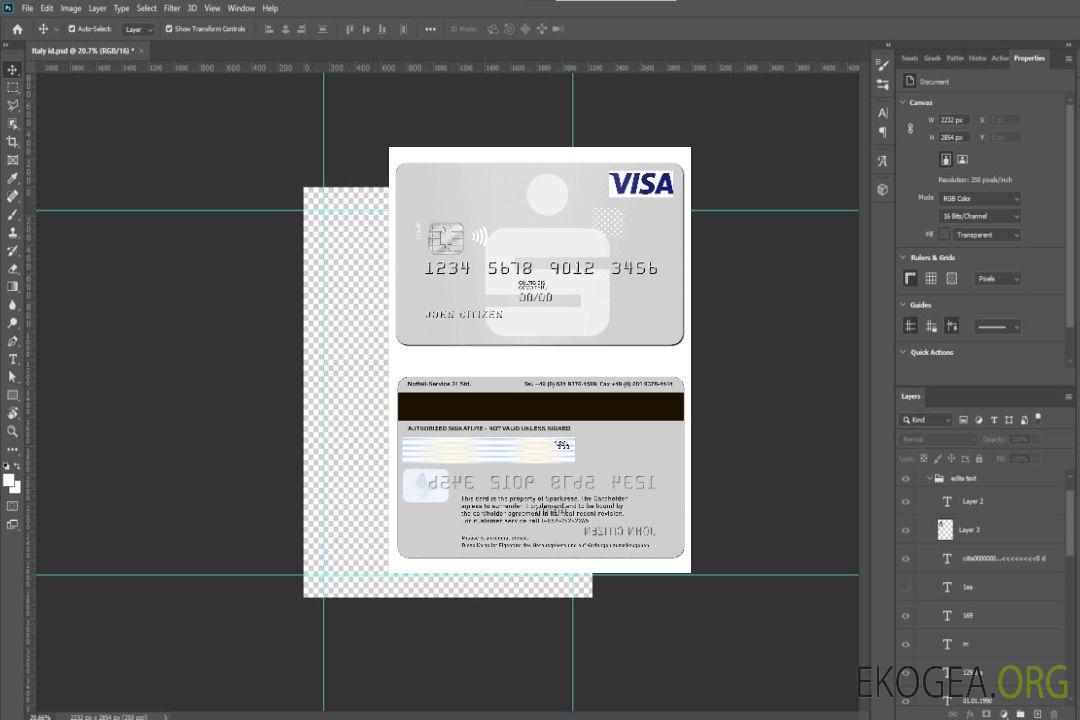Toggle the Auto-Select checkbox

(x=72, y=29)
